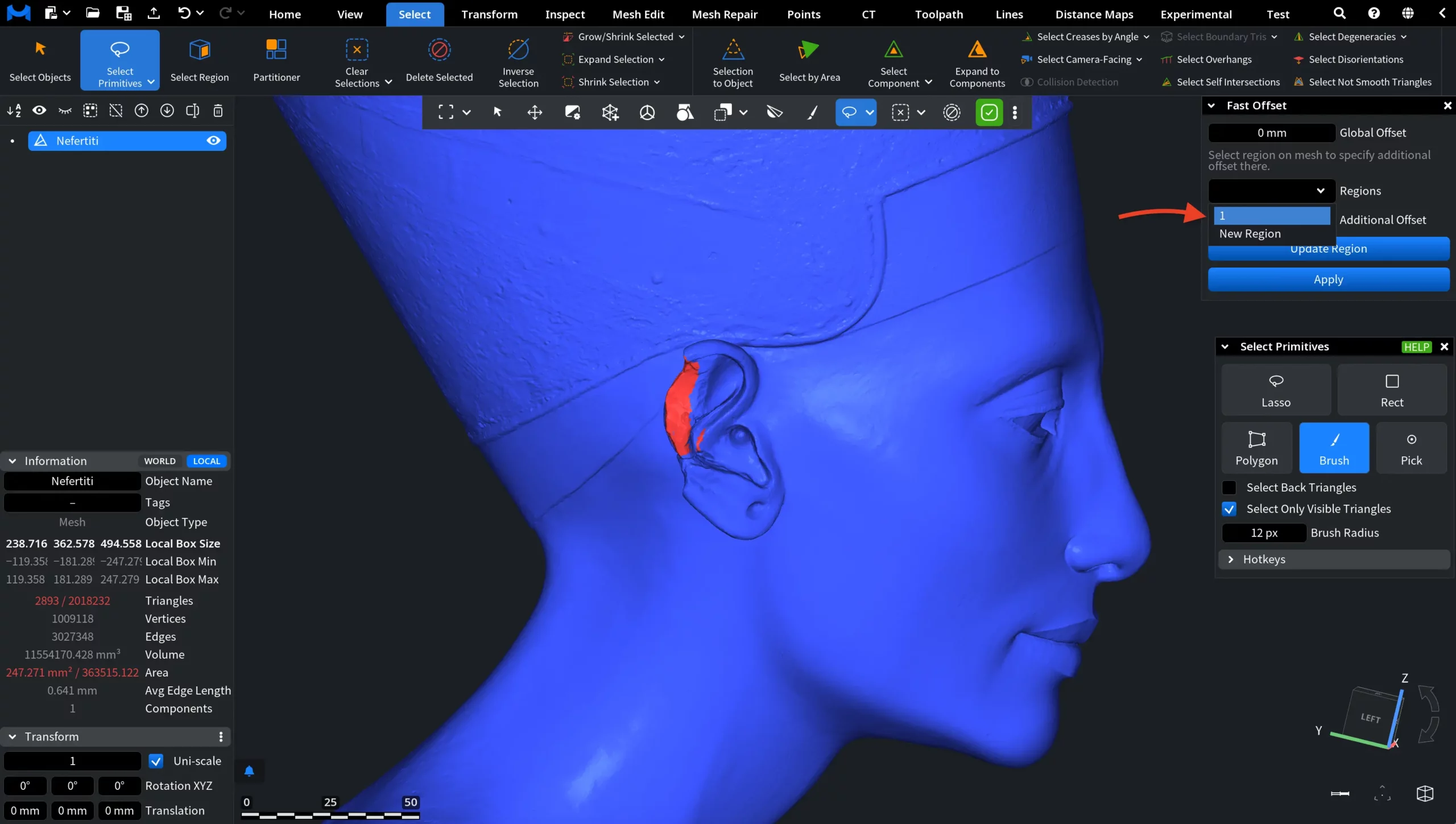The width and height of the screenshot is (1456, 824).
Task: Switch Information to WORLD coordinates
Action: 160,461
